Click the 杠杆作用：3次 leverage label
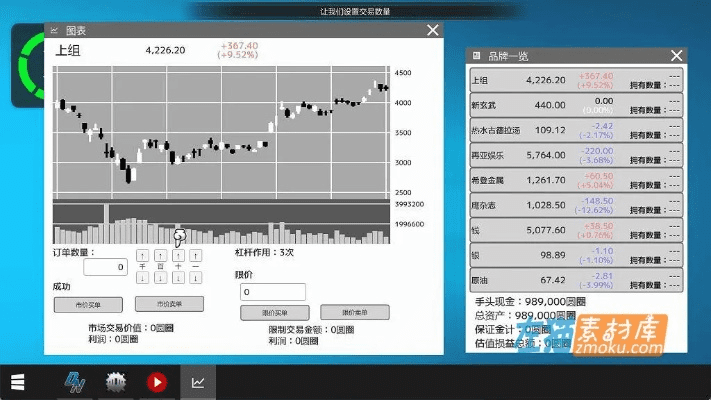Image resolution: width=711 pixels, height=400 pixels. pyautogui.click(x=264, y=253)
